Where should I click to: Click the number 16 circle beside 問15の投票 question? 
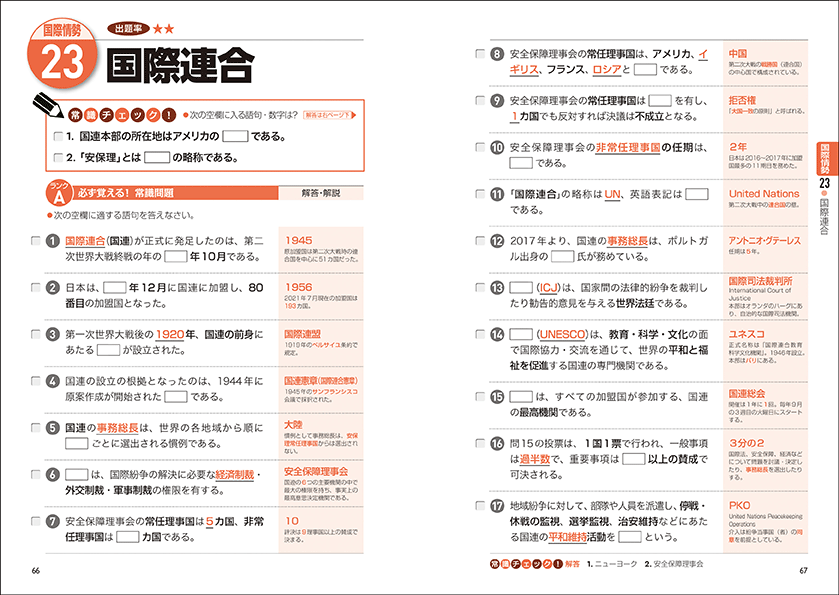497,444
